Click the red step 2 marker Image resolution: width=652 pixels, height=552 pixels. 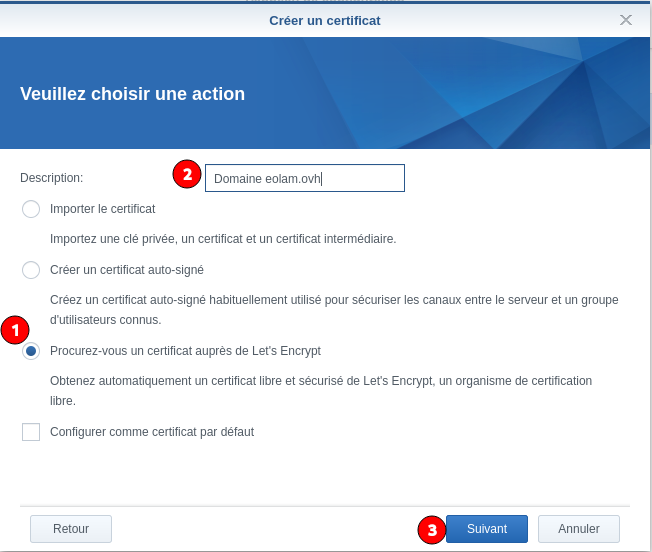point(187,174)
